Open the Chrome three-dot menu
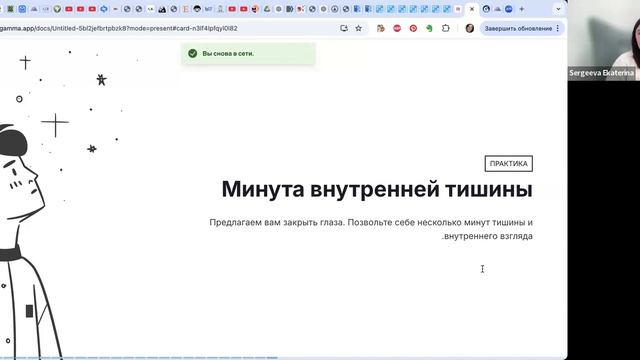Screen dimensions: 640x360 pos(558,28)
